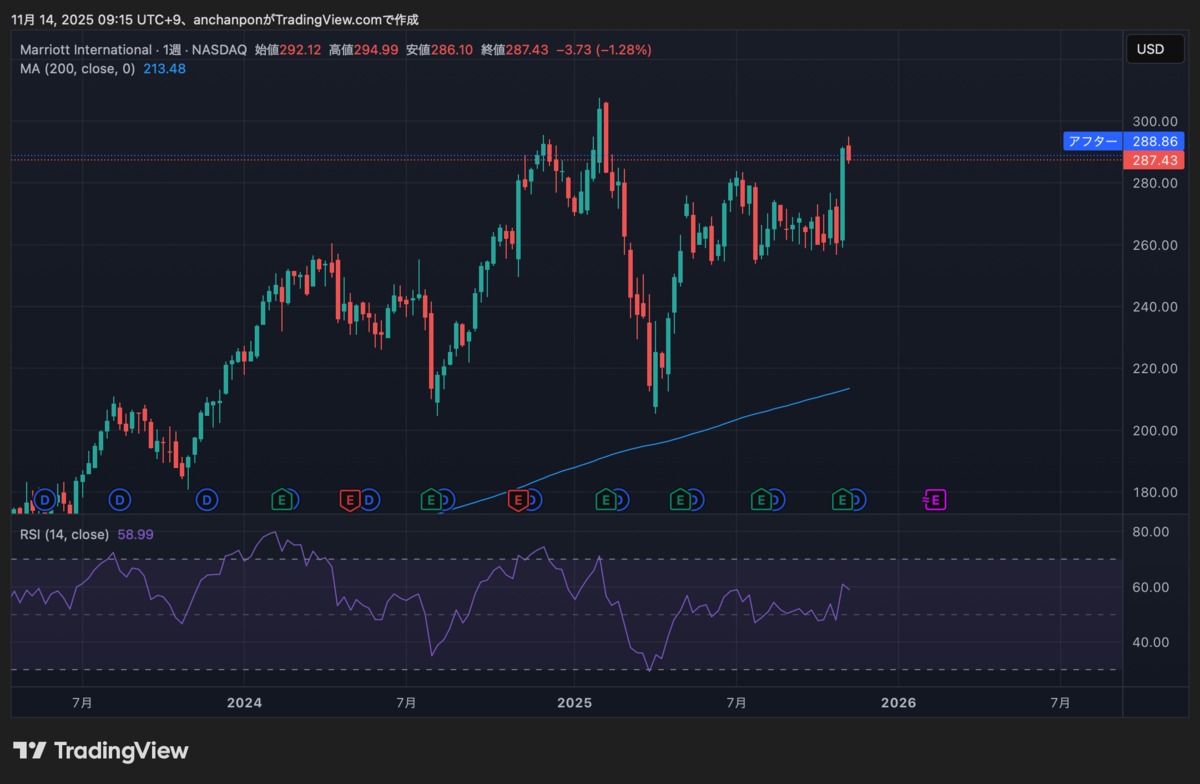Click the leftmost dividend D marker

(43, 498)
